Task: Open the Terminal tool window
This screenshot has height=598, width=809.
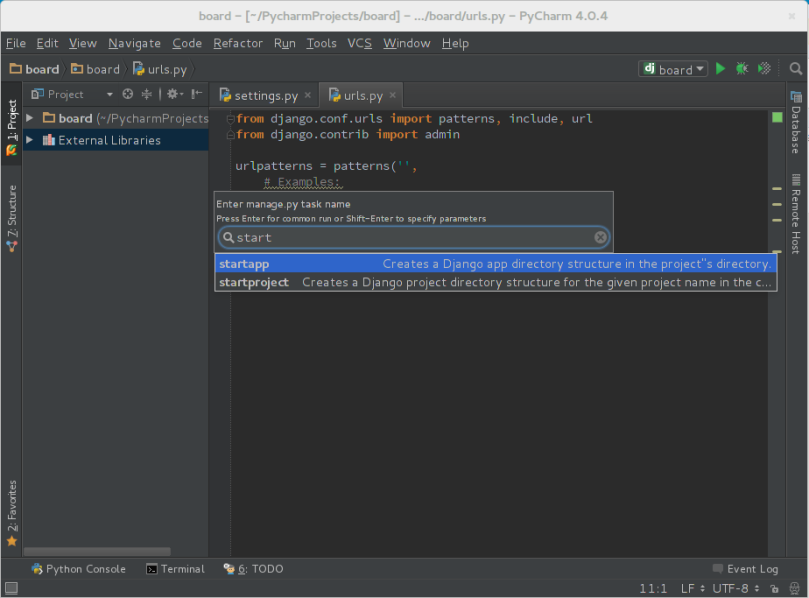Action: pos(175,569)
